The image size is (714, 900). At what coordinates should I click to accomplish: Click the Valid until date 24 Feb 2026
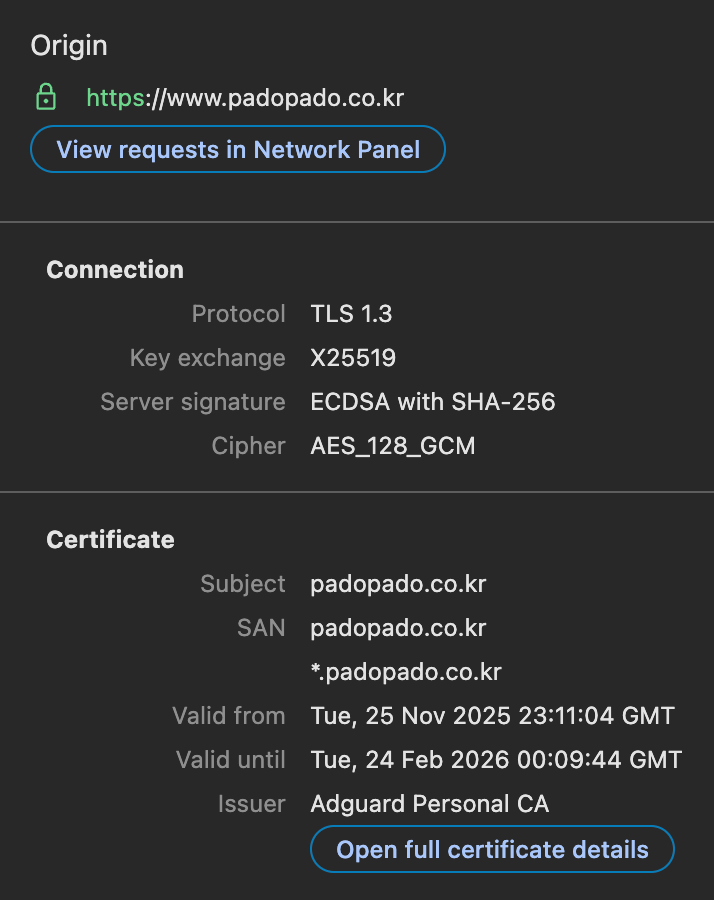(496, 760)
